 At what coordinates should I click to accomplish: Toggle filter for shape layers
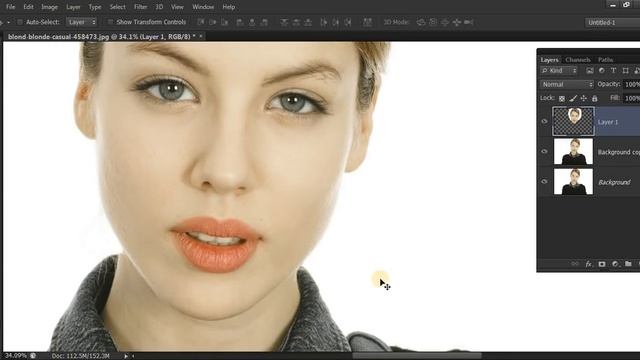click(x=625, y=71)
